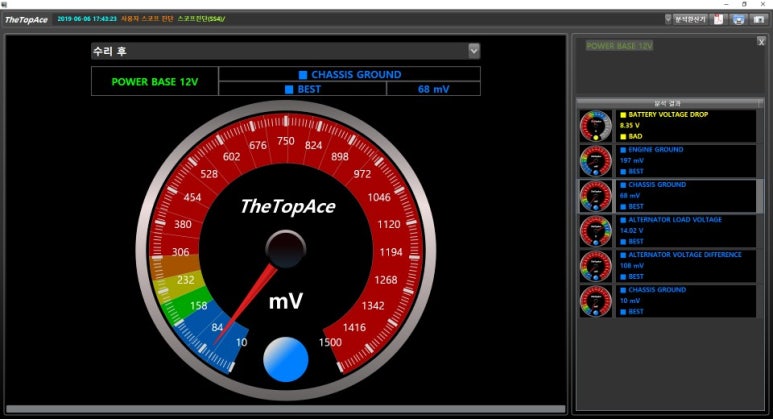Click the 분석 결과 results header bar
This screenshot has height=419, width=773.
click(669, 103)
